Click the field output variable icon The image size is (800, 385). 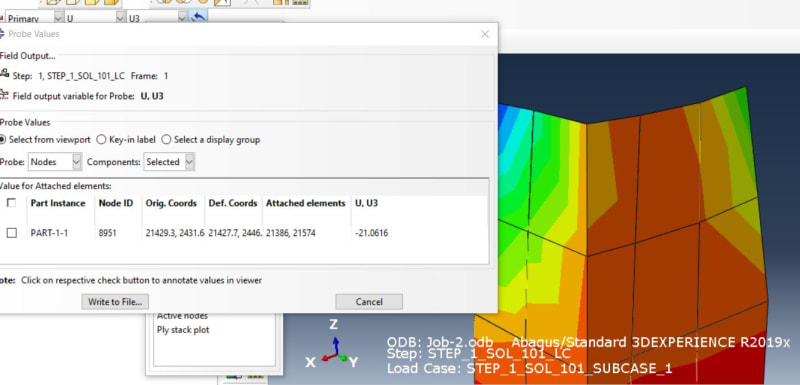coord(4,95)
